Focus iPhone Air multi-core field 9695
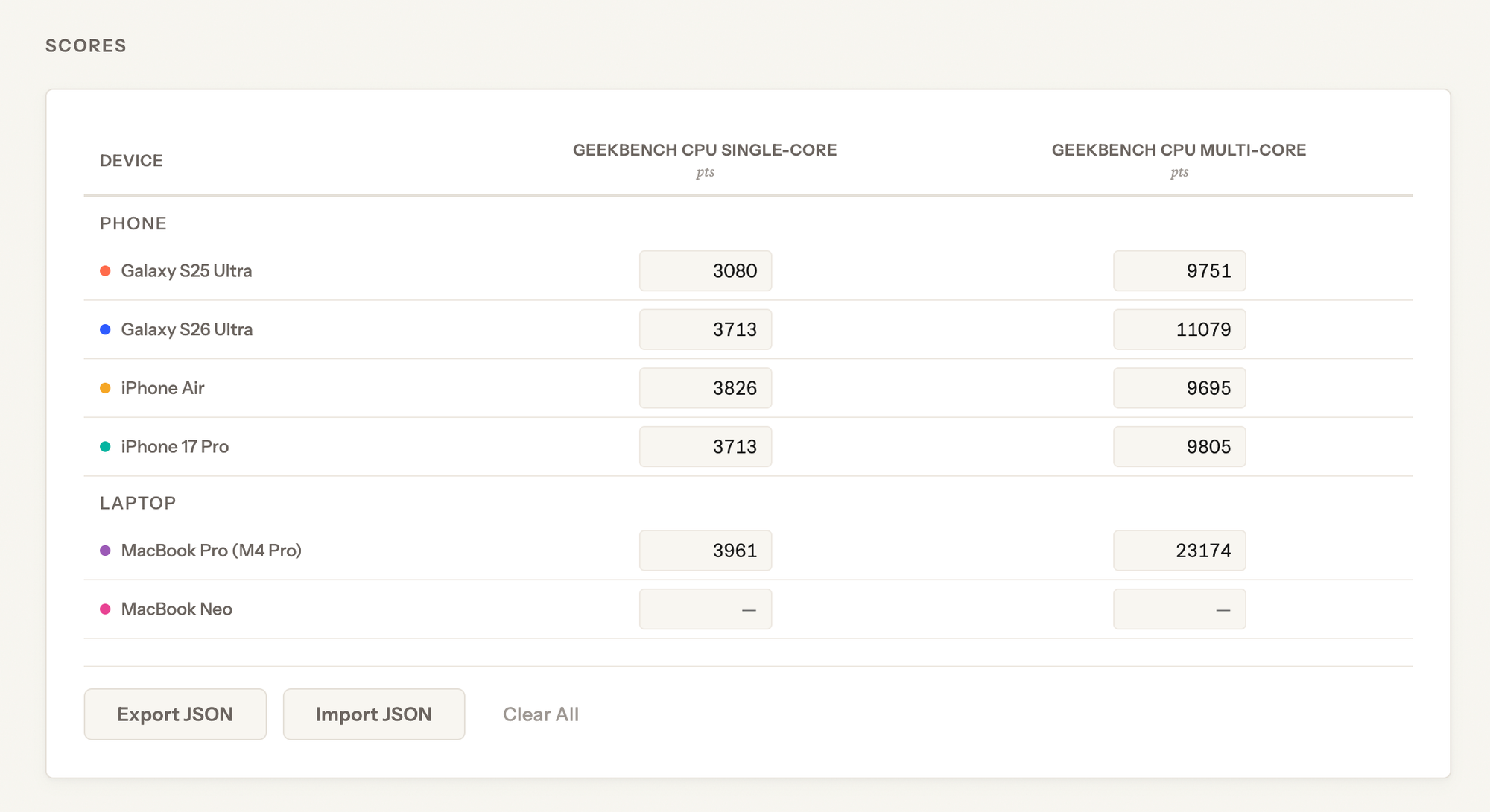Screen dimensions: 1490x812 (1179, 388)
